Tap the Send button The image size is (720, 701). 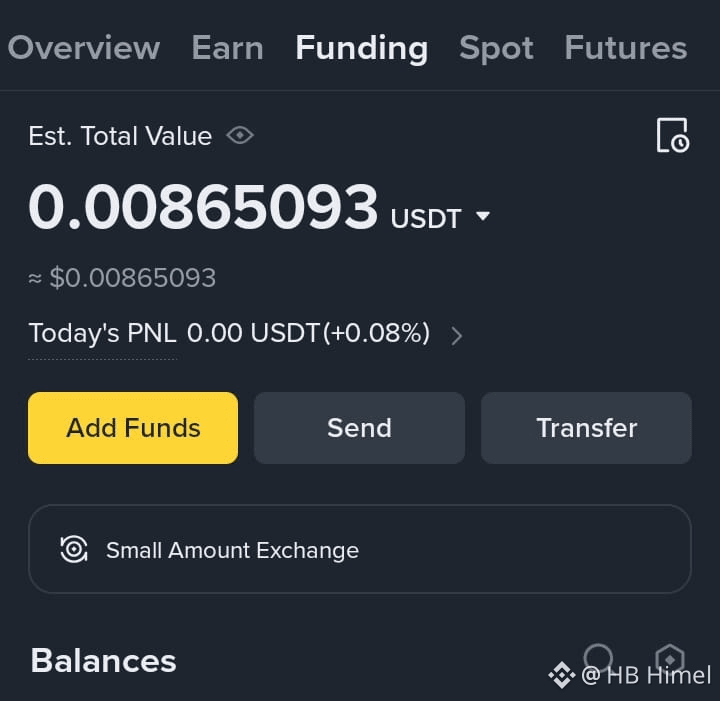click(x=360, y=428)
